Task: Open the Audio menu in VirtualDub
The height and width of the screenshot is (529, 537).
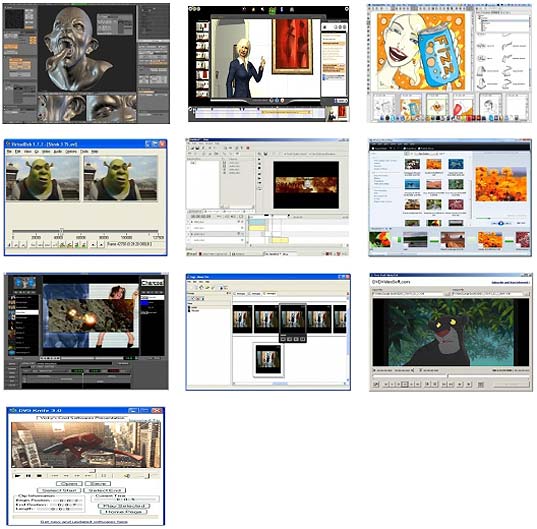Action: click(x=58, y=151)
